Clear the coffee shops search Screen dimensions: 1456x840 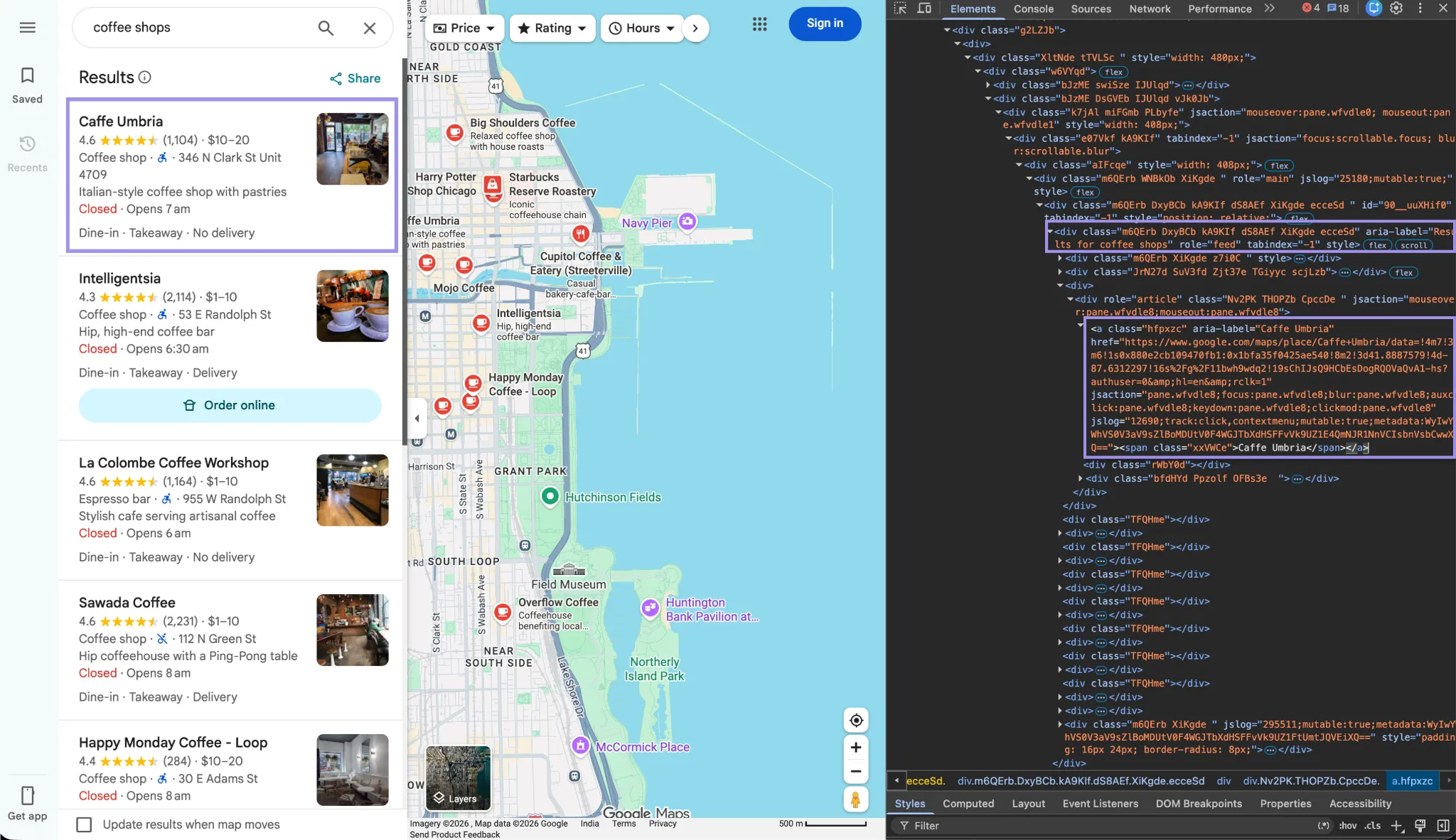tap(370, 28)
